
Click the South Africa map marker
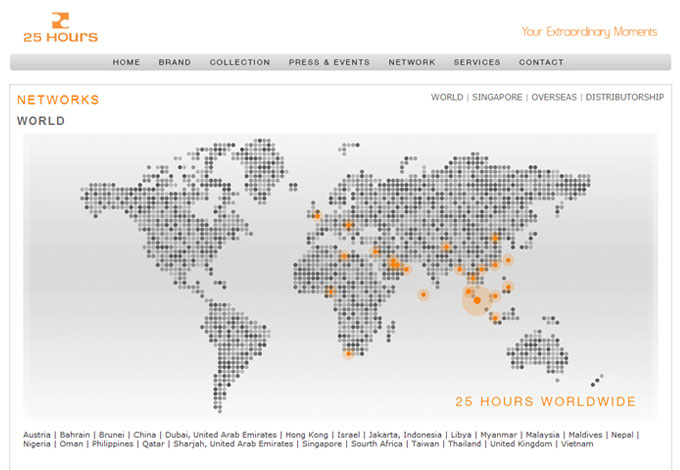348,353
